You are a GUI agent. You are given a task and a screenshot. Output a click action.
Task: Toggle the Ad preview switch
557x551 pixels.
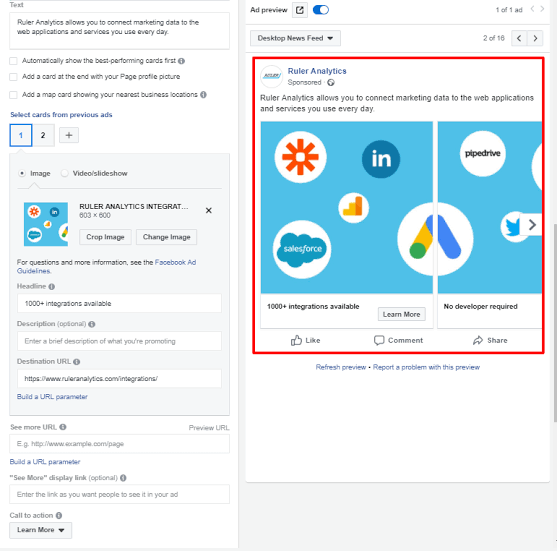tap(320, 10)
